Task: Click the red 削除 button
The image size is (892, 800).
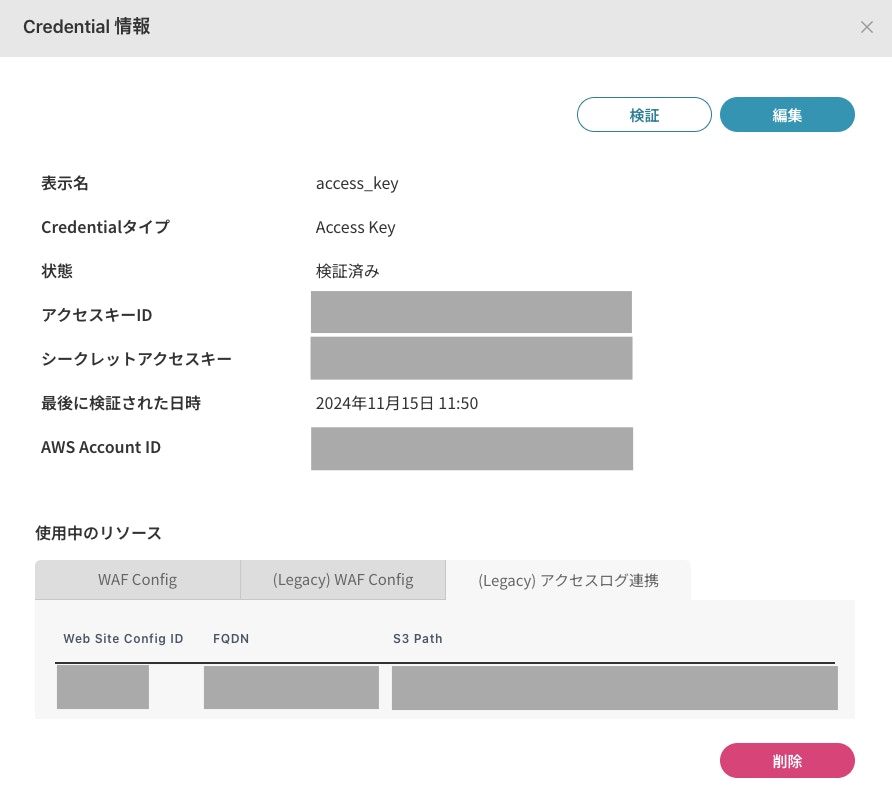Action: click(x=787, y=760)
